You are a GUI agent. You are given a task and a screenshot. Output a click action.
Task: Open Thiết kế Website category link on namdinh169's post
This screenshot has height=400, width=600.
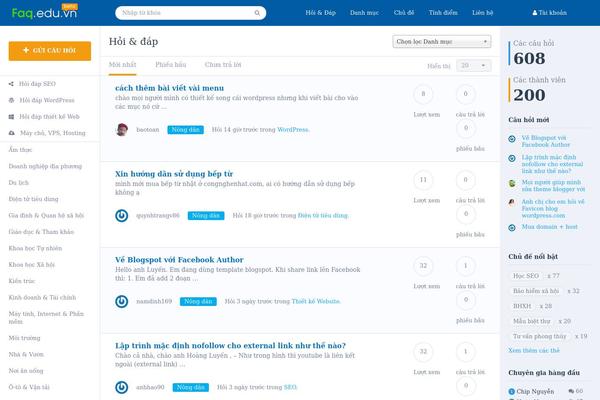(316, 302)
